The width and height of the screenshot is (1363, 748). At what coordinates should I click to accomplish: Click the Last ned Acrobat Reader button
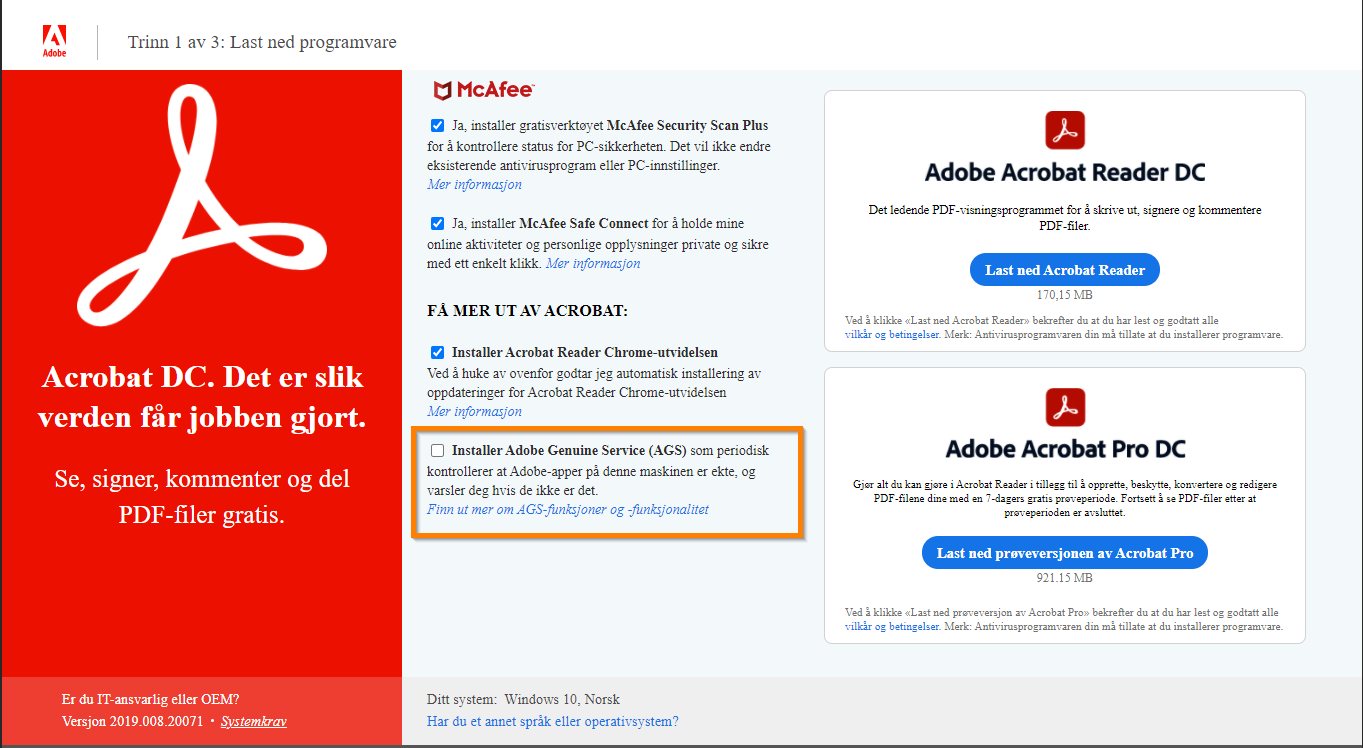(1064, 269)
